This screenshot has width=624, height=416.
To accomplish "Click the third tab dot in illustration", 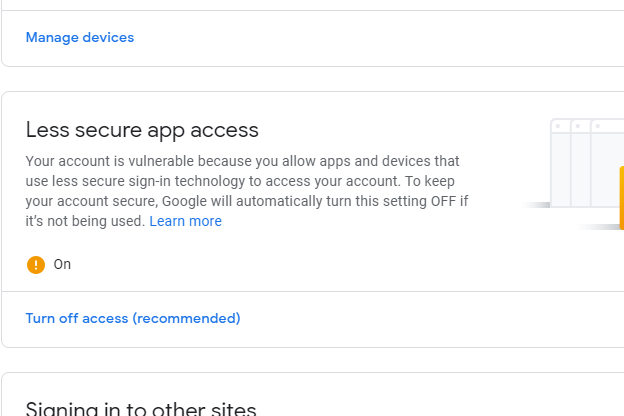I will (x=598, y=126).
